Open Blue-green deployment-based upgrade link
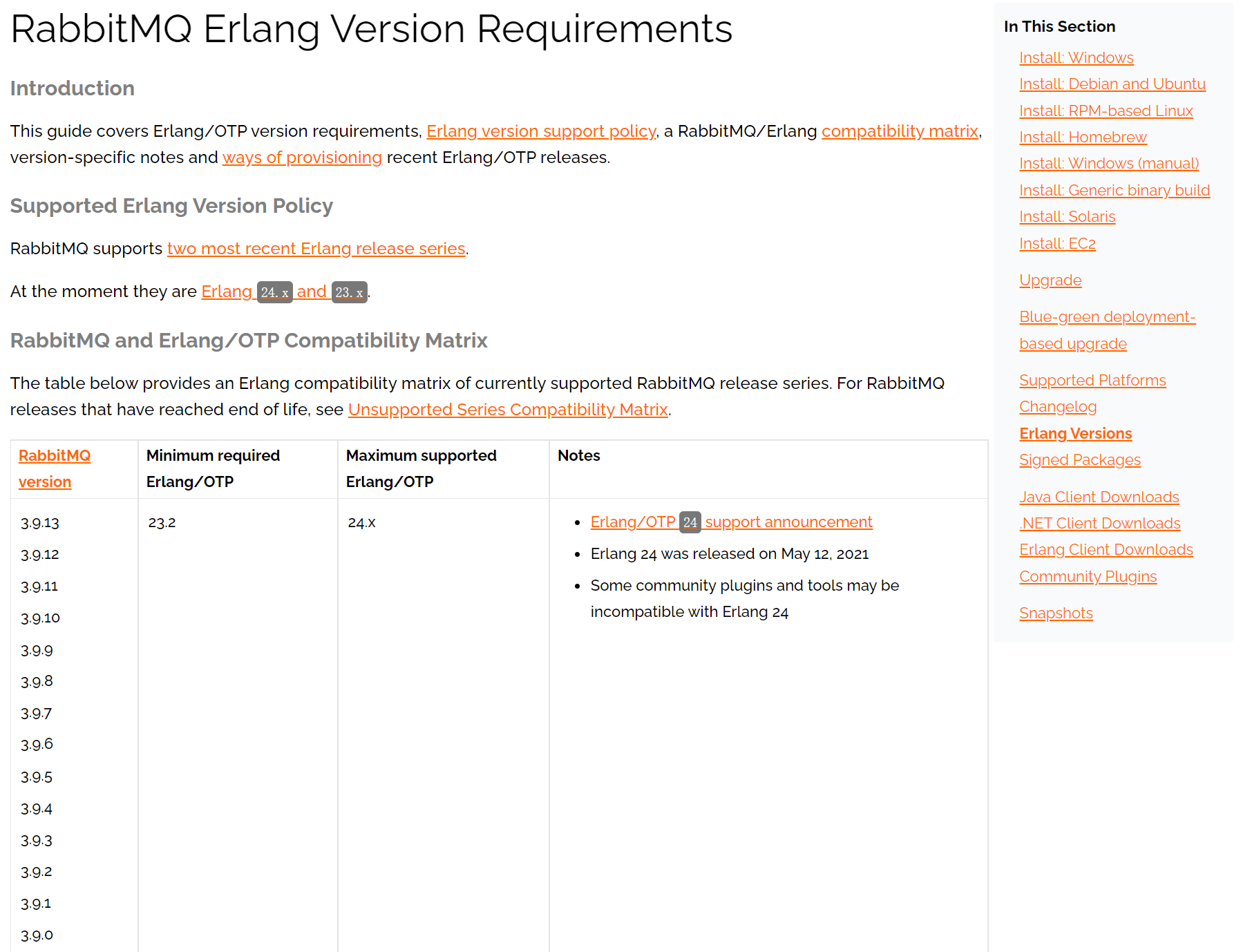 (1107, 330)
